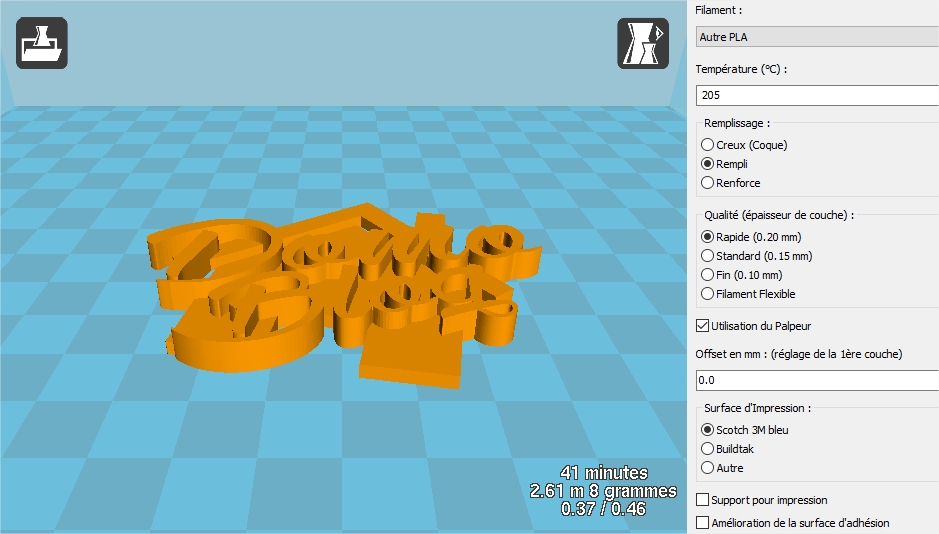Image resolution: width=939 pixels, height=534 pixels.
Task: Choose Standard (0.15 mm) quality
Action: [708, 256]
